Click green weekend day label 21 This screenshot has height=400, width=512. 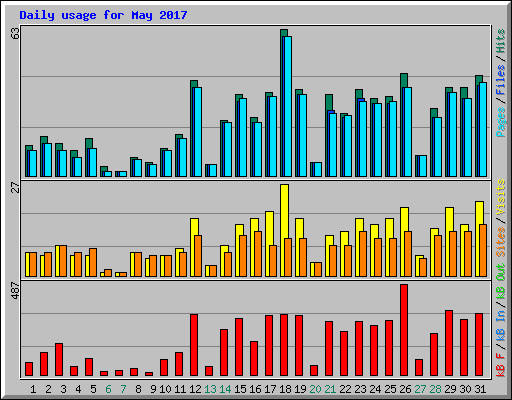(330, 389)
